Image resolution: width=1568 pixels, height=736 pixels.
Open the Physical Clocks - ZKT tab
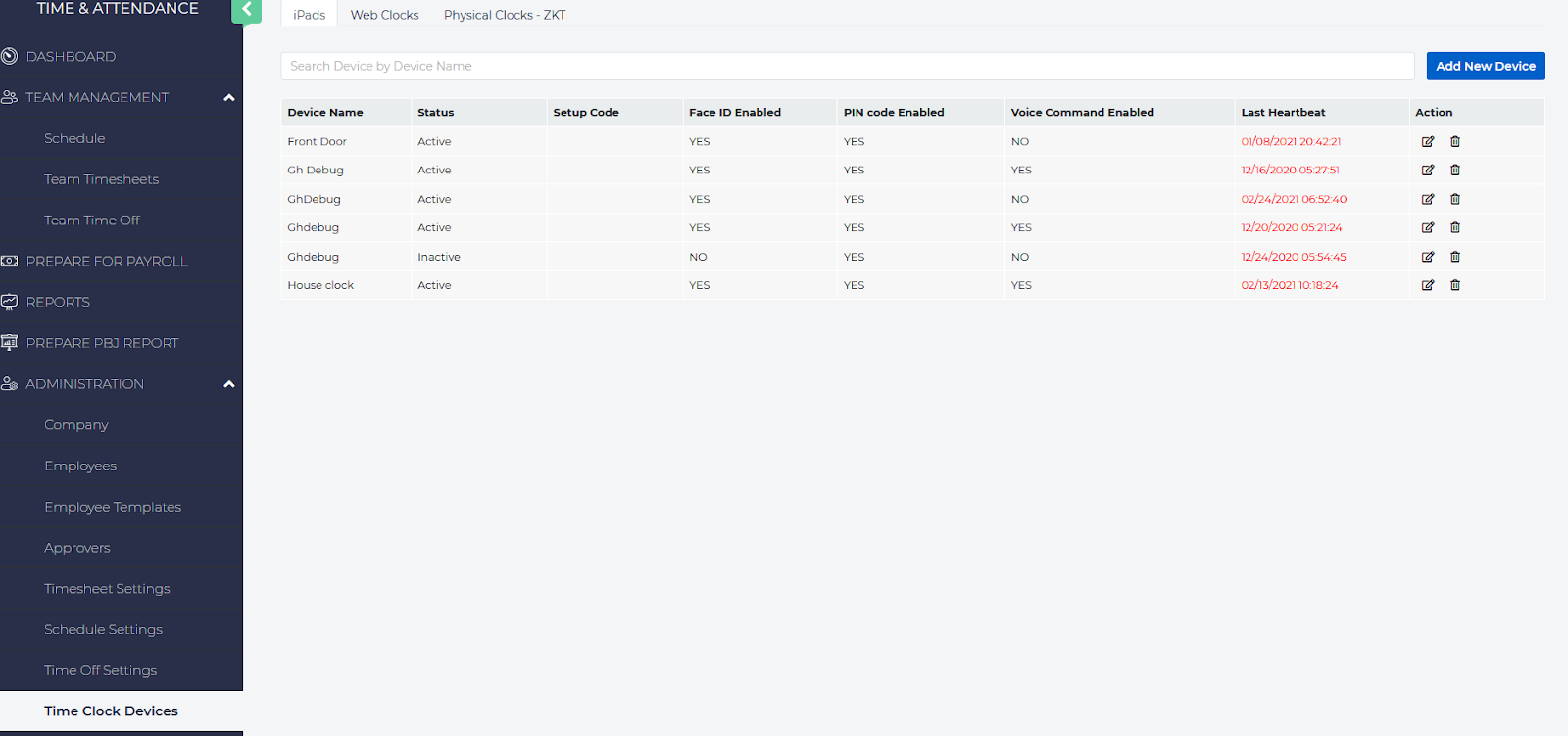pyautogui.click(x=504, y=15)
